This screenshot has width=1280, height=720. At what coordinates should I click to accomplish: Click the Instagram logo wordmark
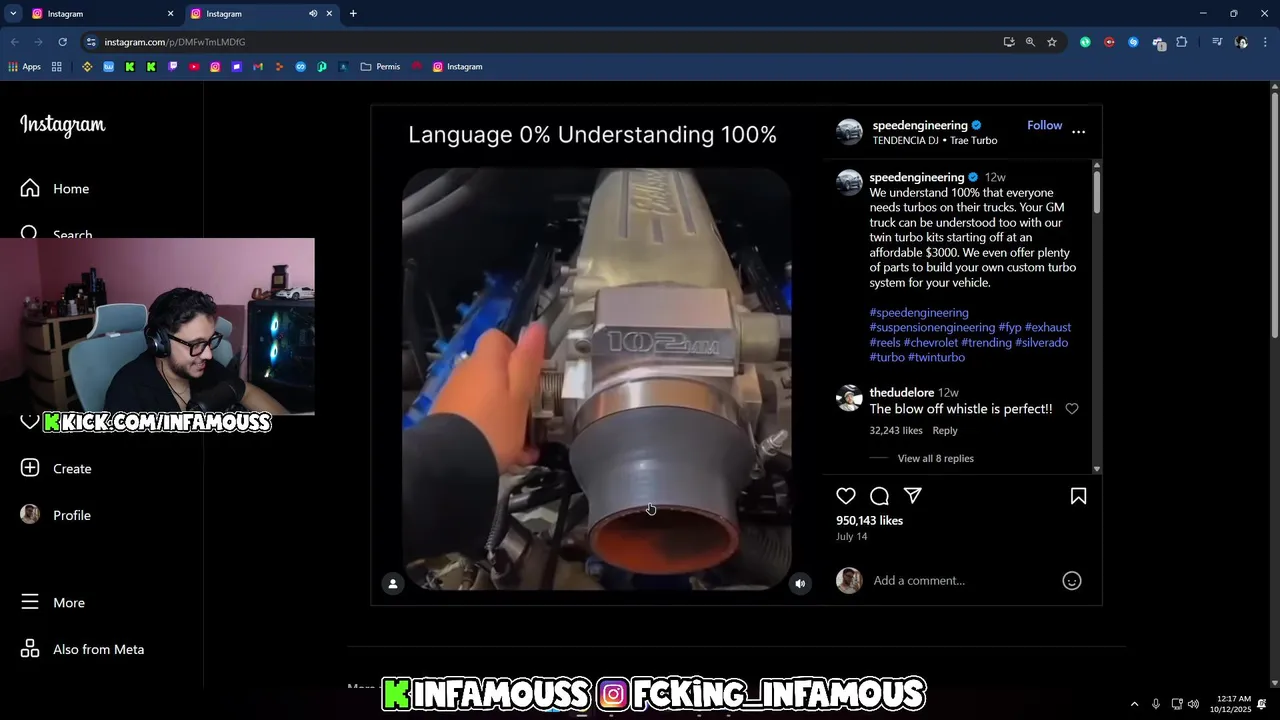click(63, 125)
